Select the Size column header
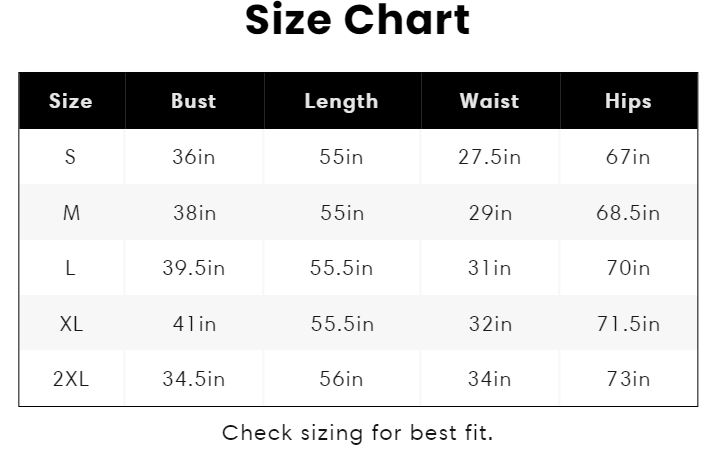 coord(70,101)
